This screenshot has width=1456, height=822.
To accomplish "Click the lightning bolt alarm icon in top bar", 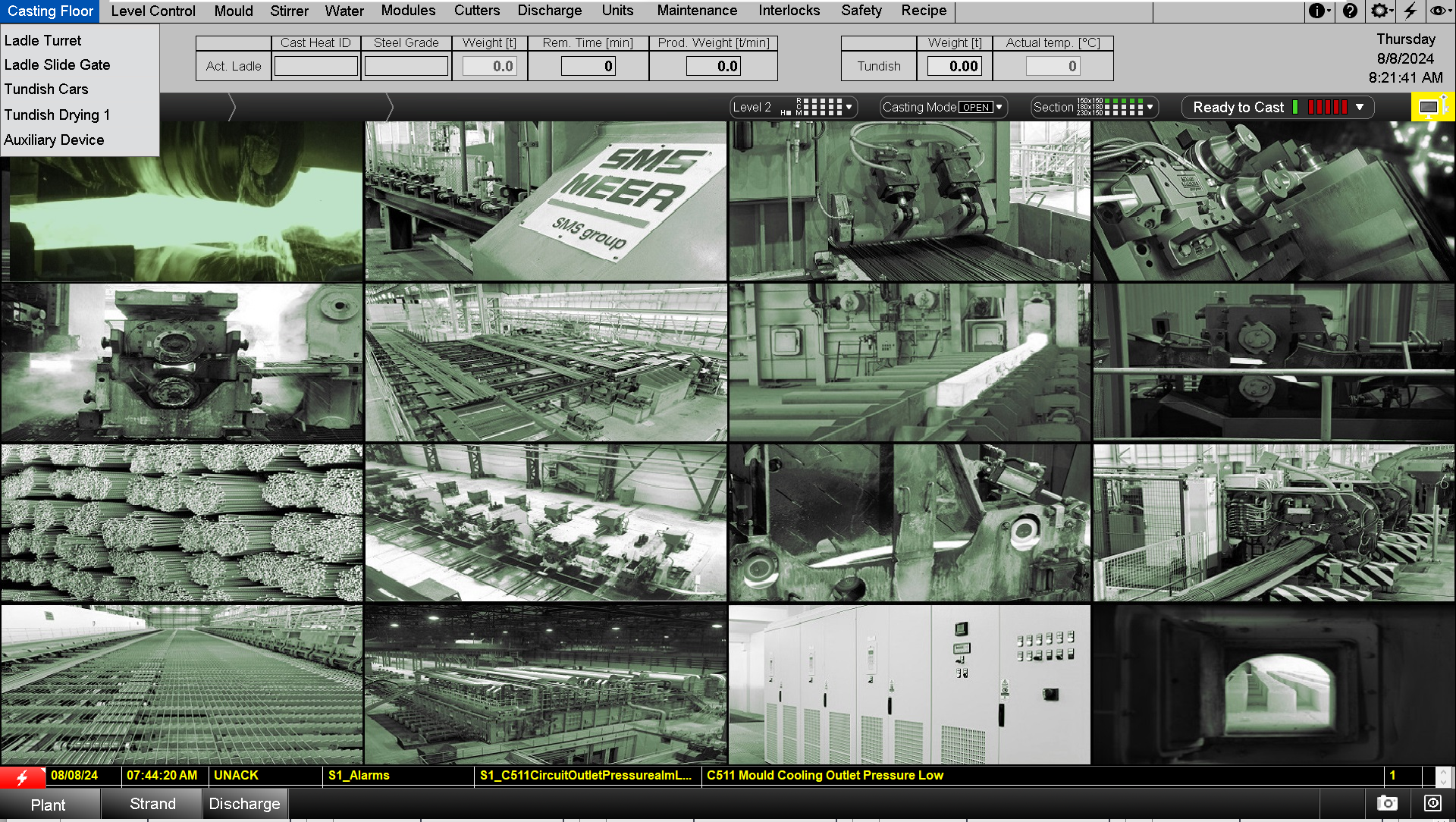I will tap(1410, 11).
